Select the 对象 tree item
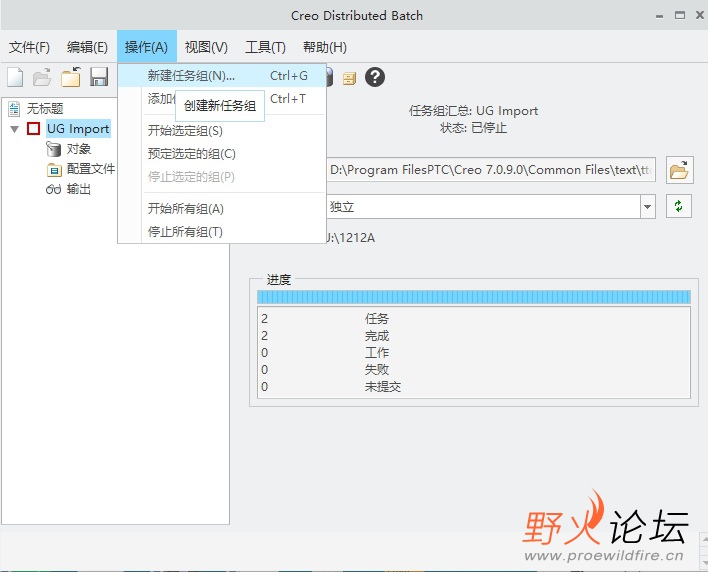Screen dimensions: 708x572 point(79,149)
